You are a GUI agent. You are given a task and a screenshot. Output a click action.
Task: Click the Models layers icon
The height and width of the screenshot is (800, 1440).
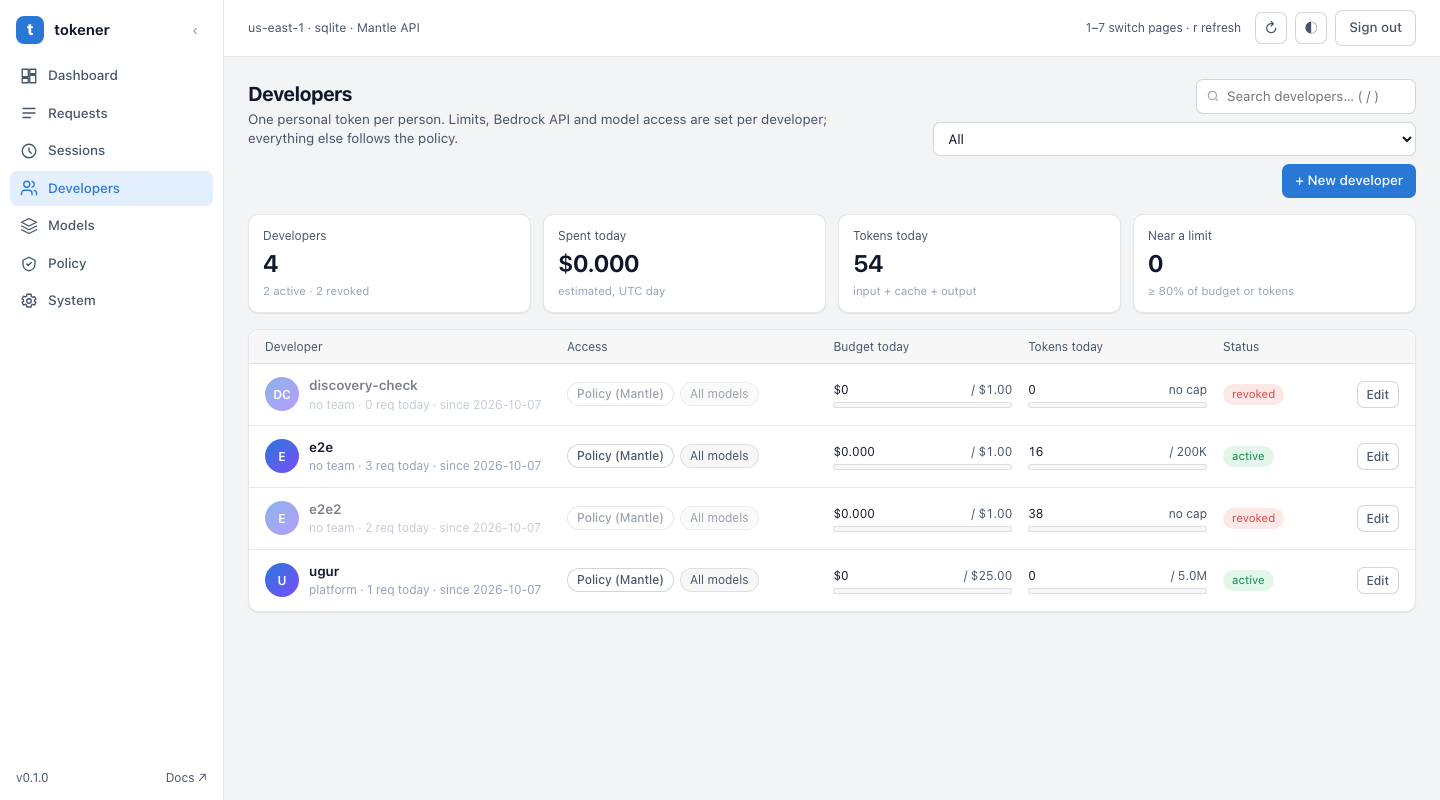(x=29, y=226)
